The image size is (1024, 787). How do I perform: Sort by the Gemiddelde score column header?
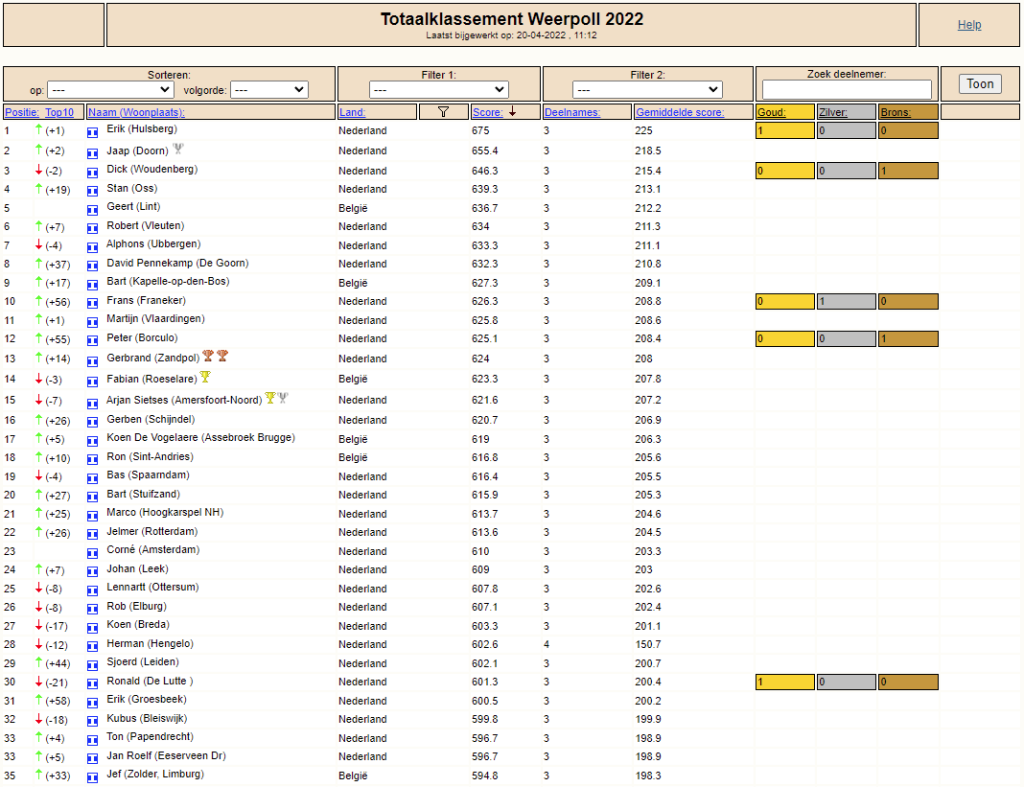pyautogui.click(x=680, y=112)
